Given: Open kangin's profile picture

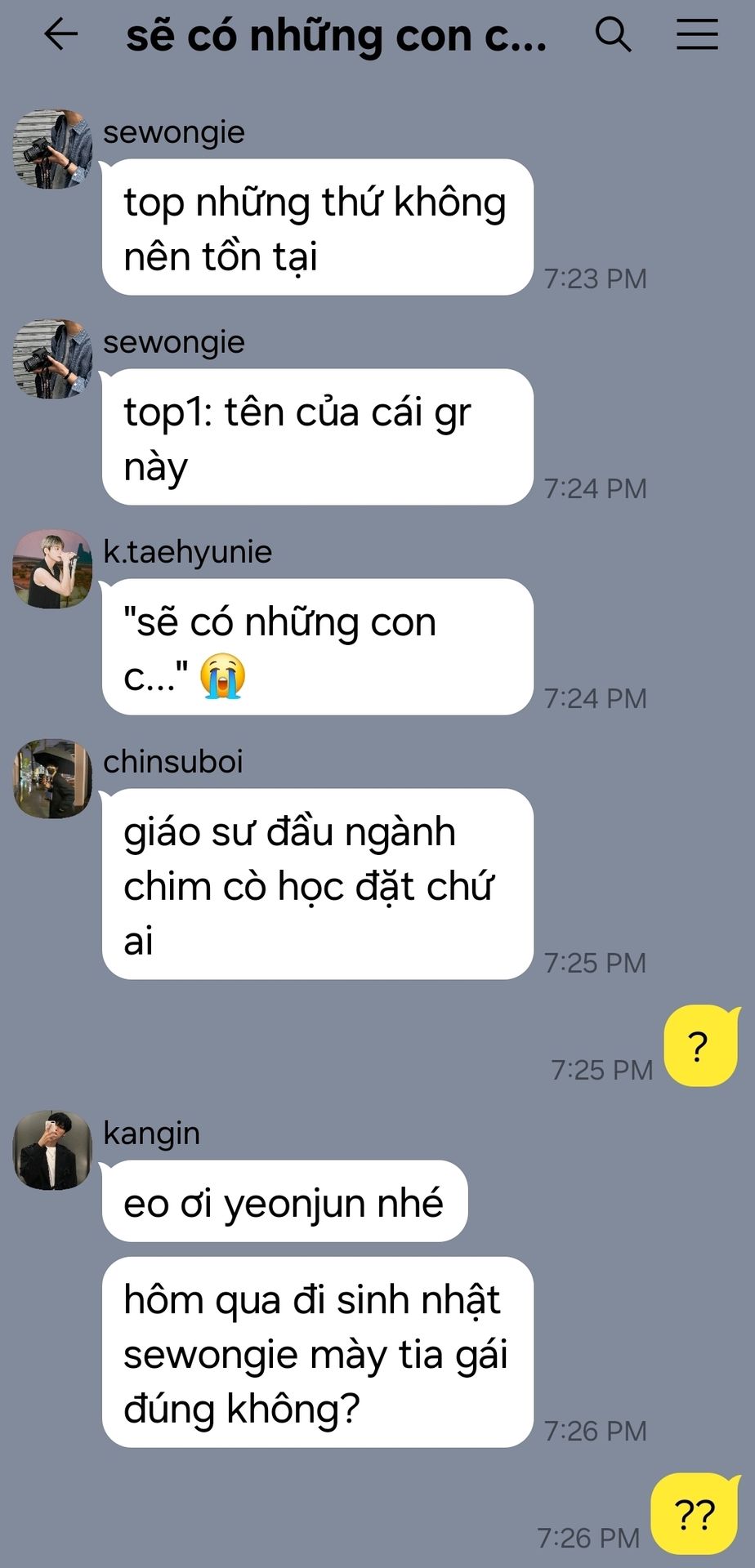Looking at the screenshot, I should point(52,1150).
